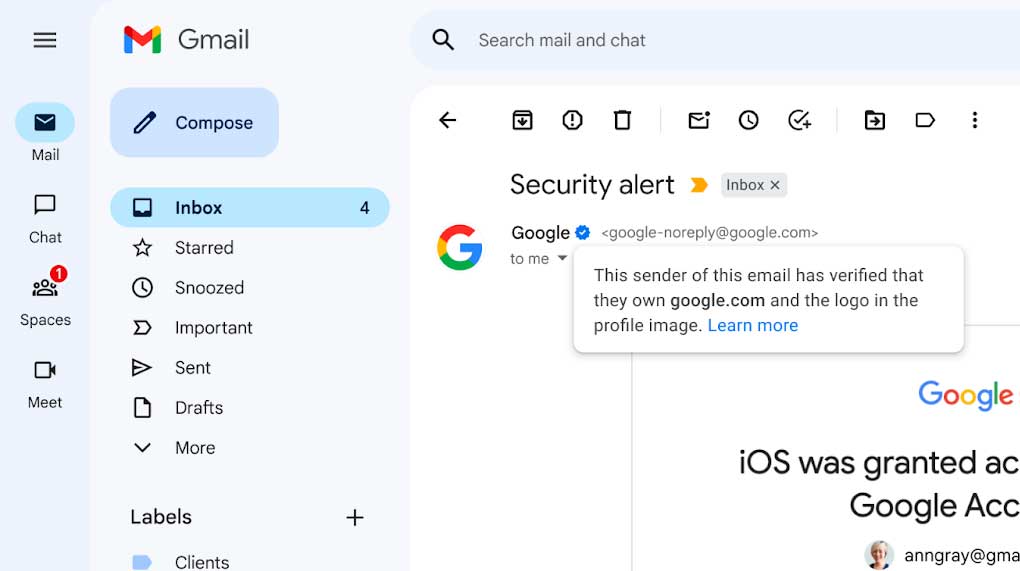
Task: Snooze this email with clock icon
Action: pyautogui.click(x=748, y=120)
